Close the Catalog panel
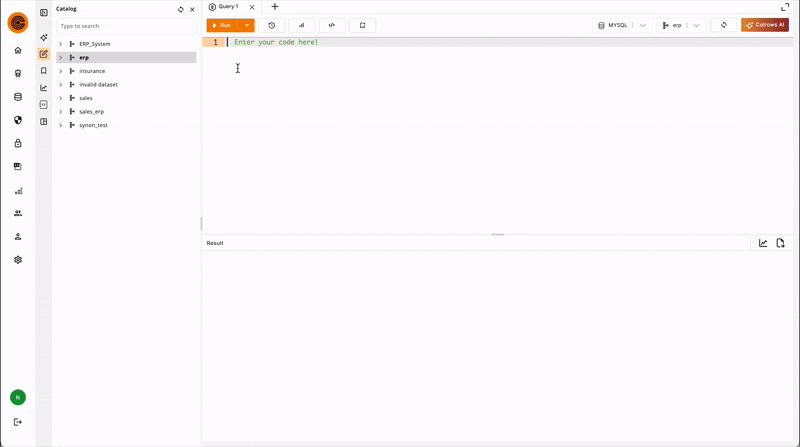 pos(192,9)
